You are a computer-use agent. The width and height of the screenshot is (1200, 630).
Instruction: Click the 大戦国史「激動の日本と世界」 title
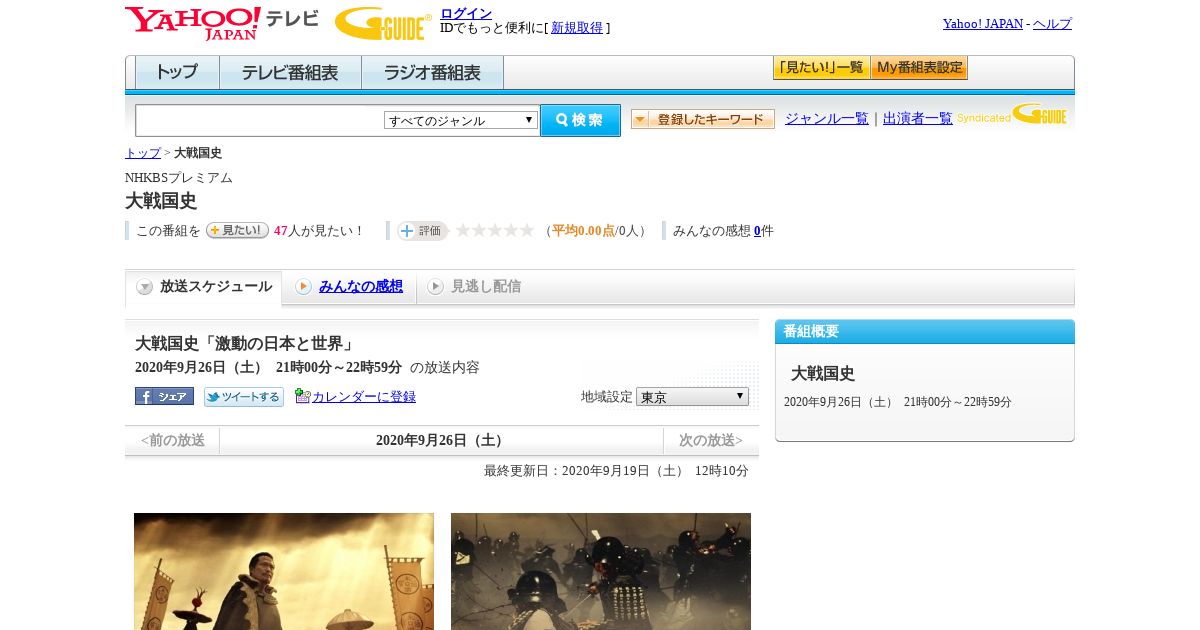point(245,343)
